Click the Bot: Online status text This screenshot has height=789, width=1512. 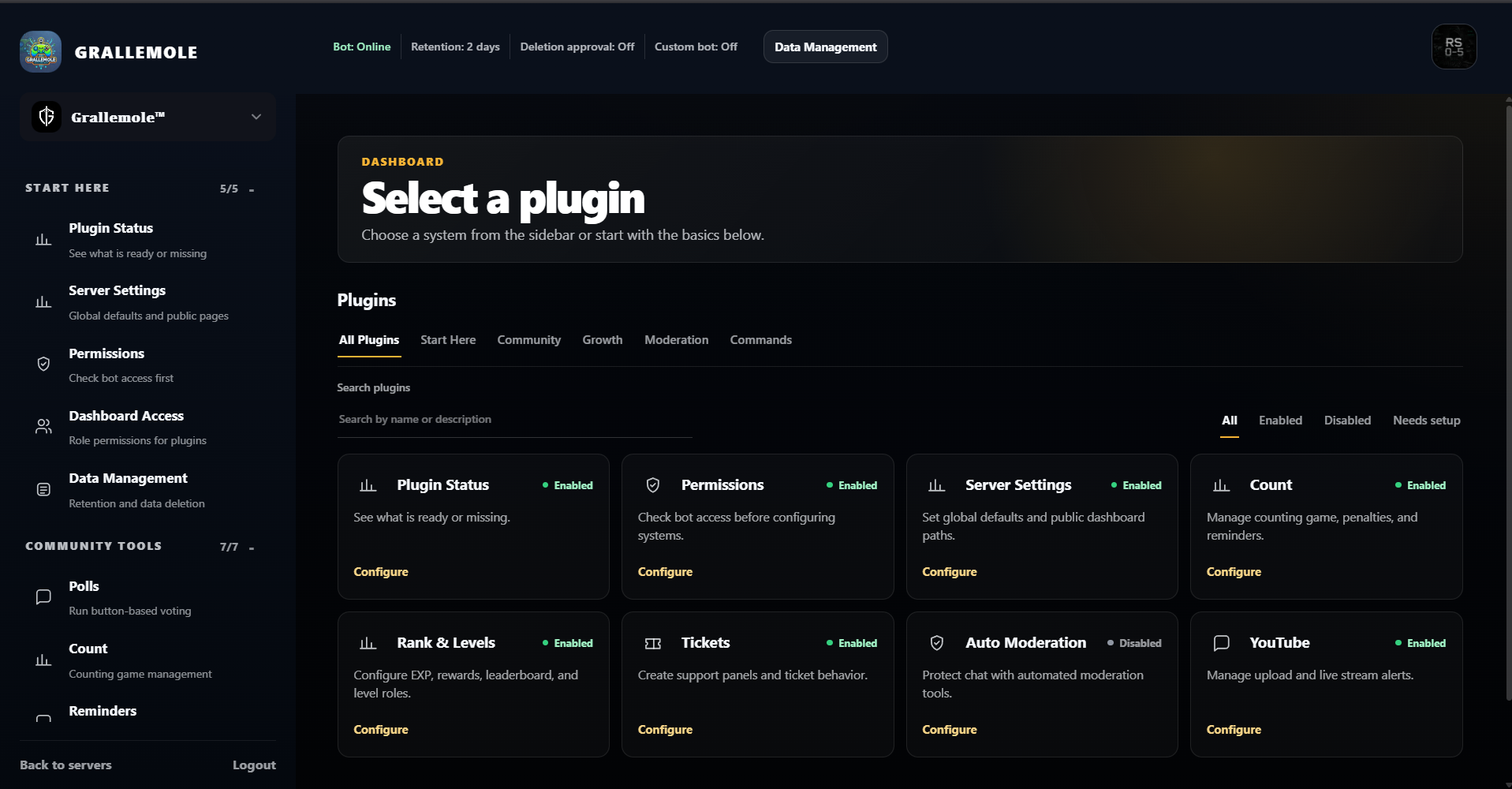[361, 47]
